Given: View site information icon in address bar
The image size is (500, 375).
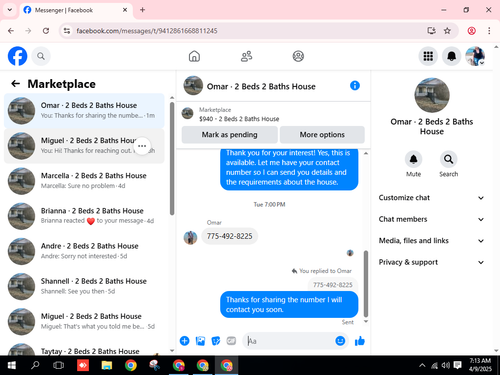Looking at the screenshot, I should [x=67, y=31].
